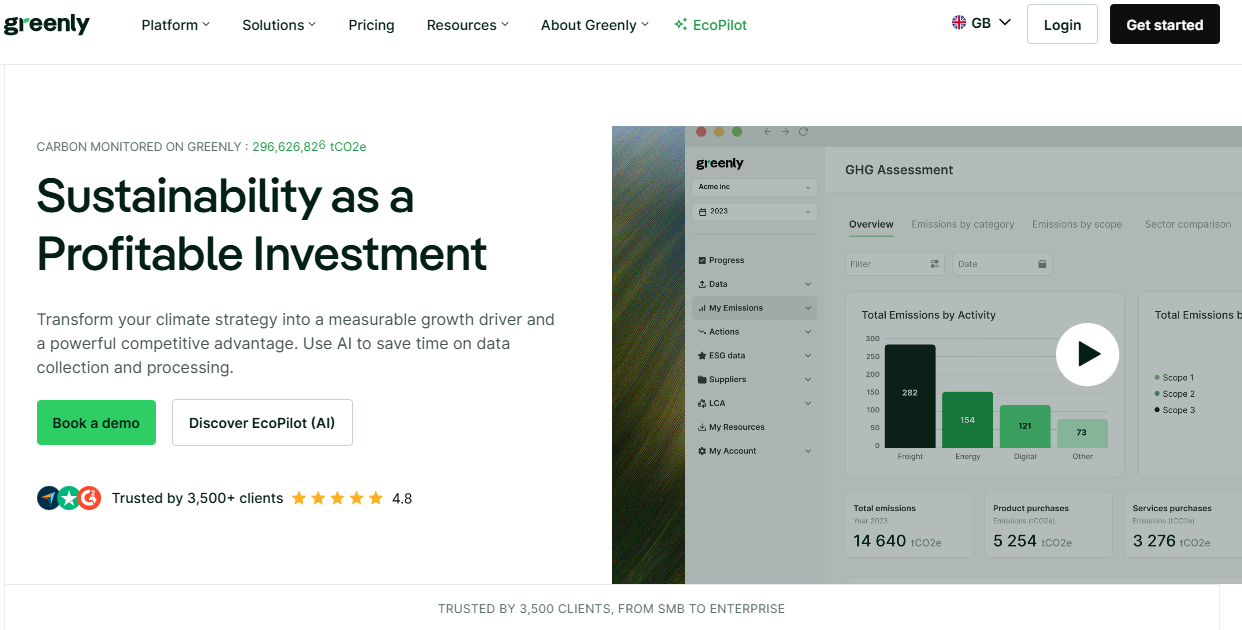Image resolution: width=1242 pixels, height=630 pixels.
Task: Click the browser back arrow in mockup
Action: [x=767, y=132]
